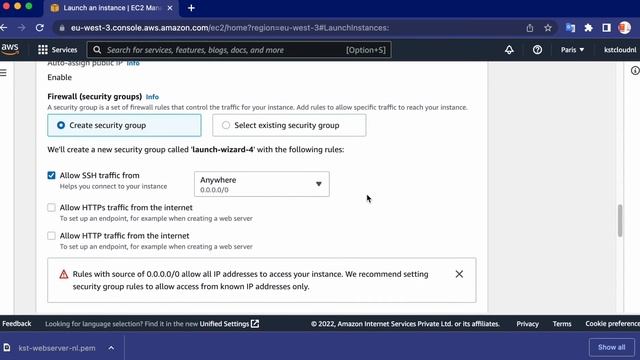Click the kst-webserver-nl.pem file icon
640x360 pixels.
(x=7, y=348)
